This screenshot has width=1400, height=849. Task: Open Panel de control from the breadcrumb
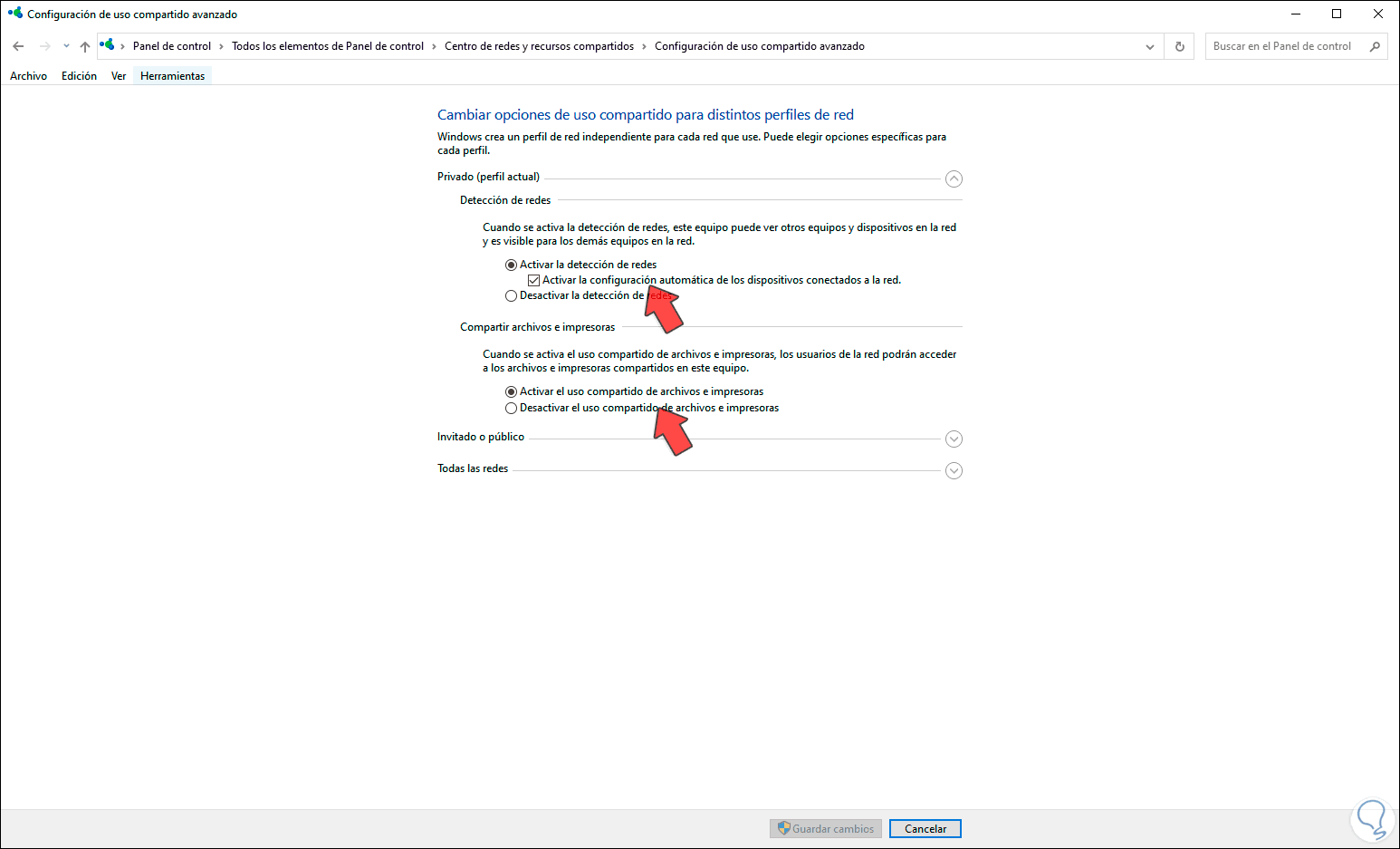tap(172, 45)
